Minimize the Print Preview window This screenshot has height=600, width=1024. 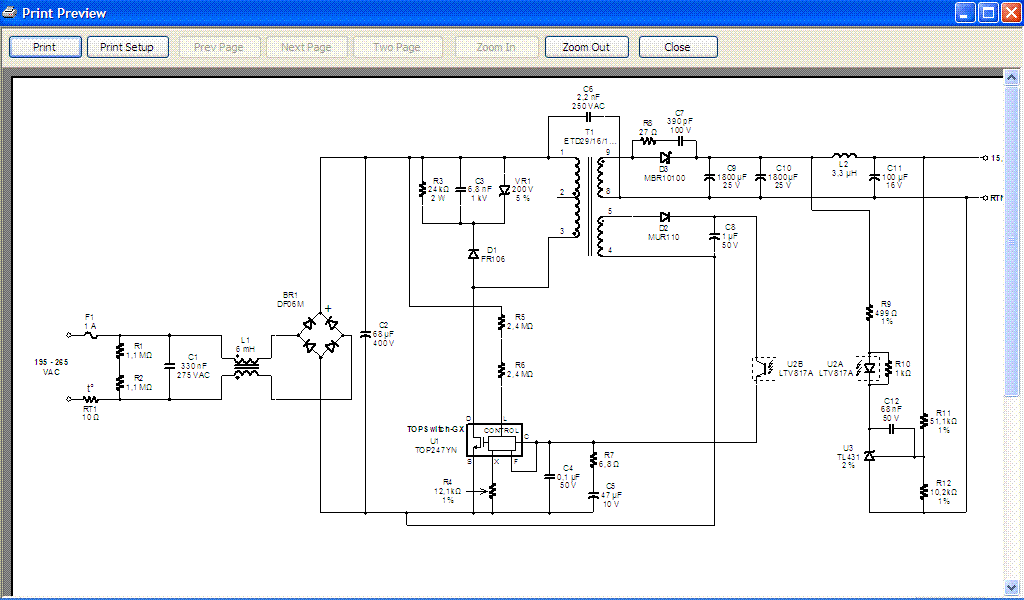coord(966,12)
